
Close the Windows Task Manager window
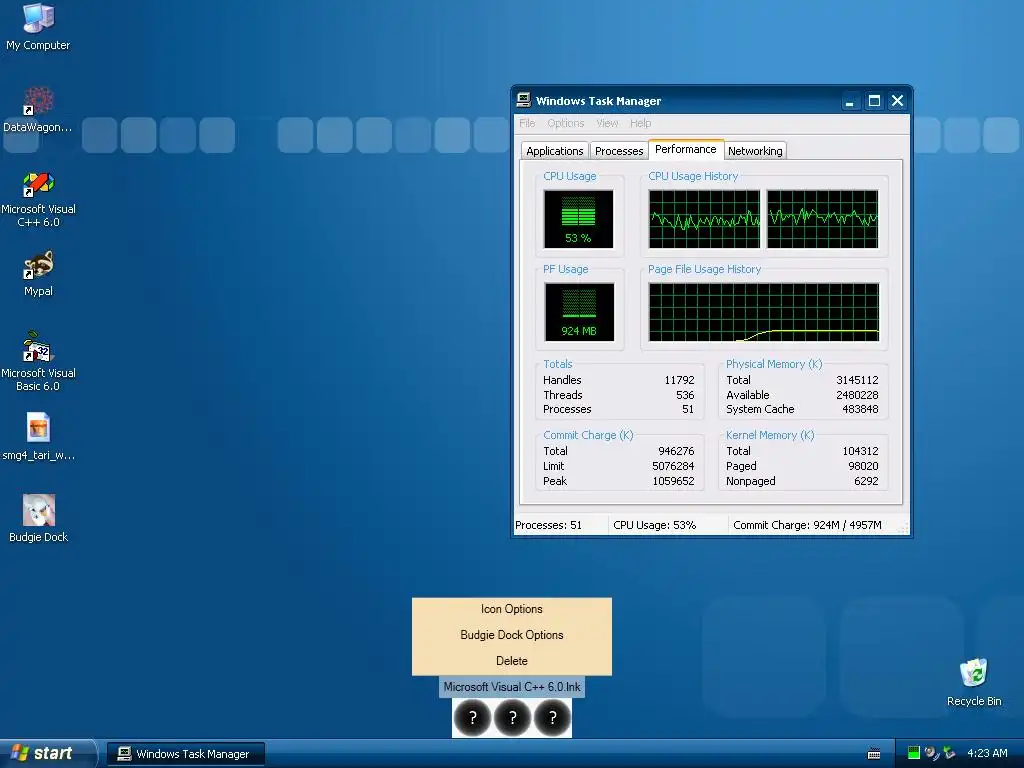click(897, 101)
